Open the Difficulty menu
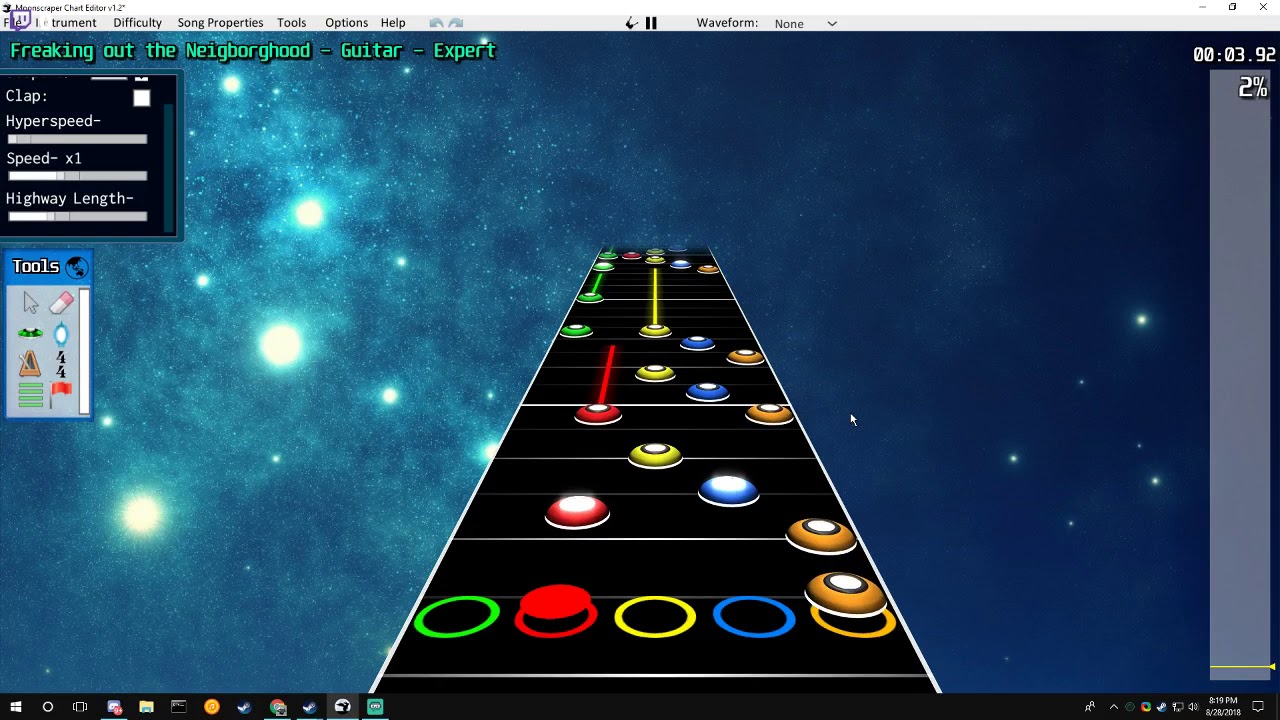This screenshot has width=1280, height=720. pos(137,23)
